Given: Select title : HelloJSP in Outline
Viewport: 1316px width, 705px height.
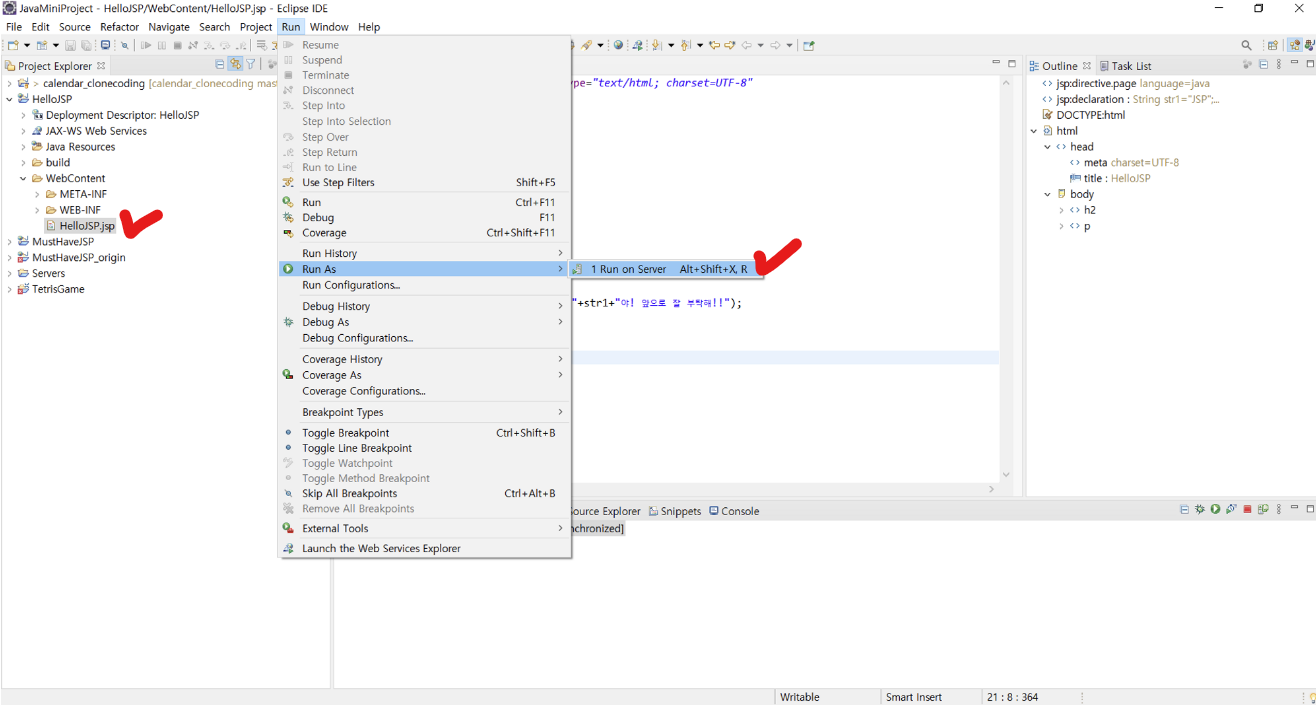Looking at the screenshot, I should pos(1117,178).
